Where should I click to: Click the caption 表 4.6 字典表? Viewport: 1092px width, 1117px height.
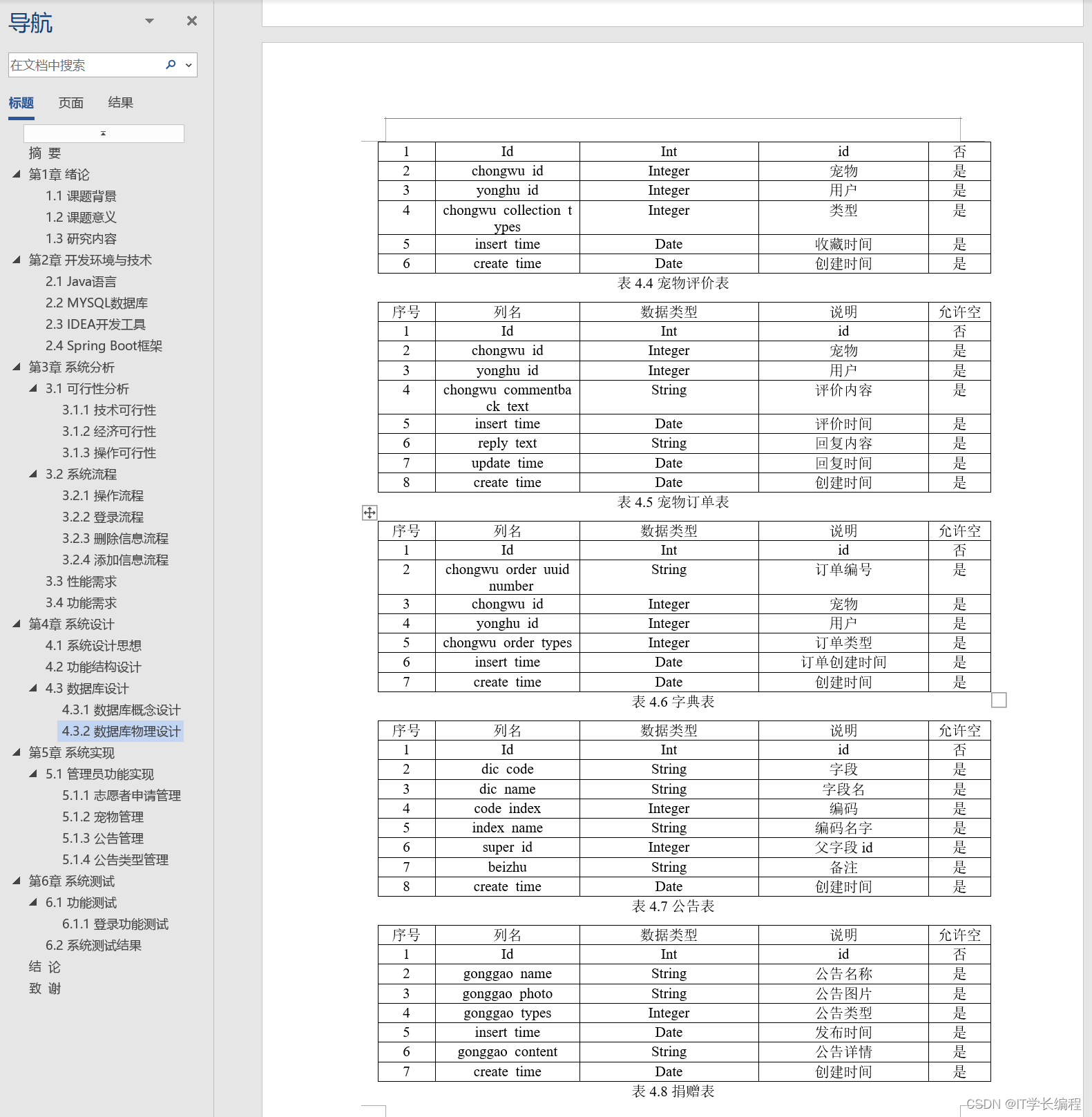coord(673,702)
